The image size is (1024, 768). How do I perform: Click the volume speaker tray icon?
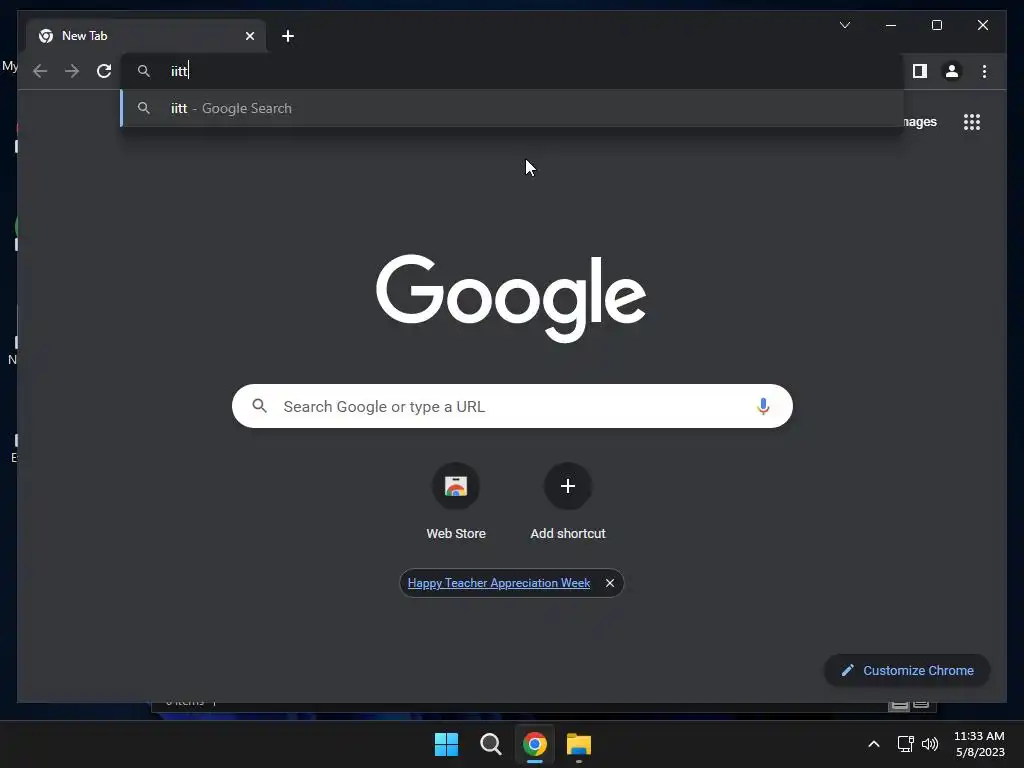click(x=929, y=744)
